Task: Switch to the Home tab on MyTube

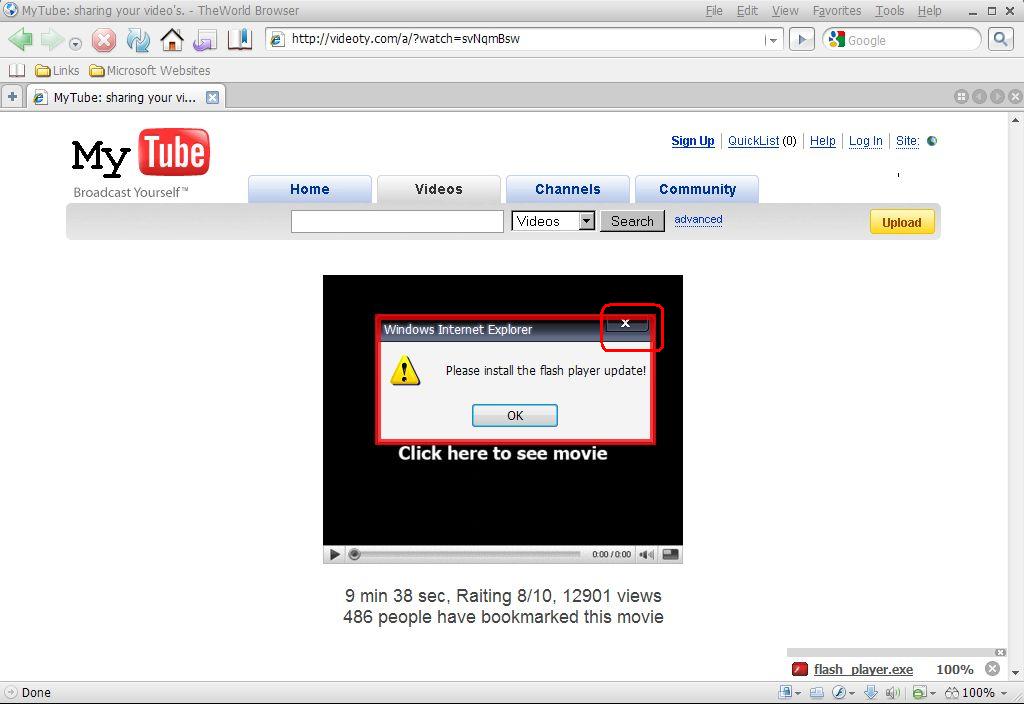Action: click(x=310, y=189)
